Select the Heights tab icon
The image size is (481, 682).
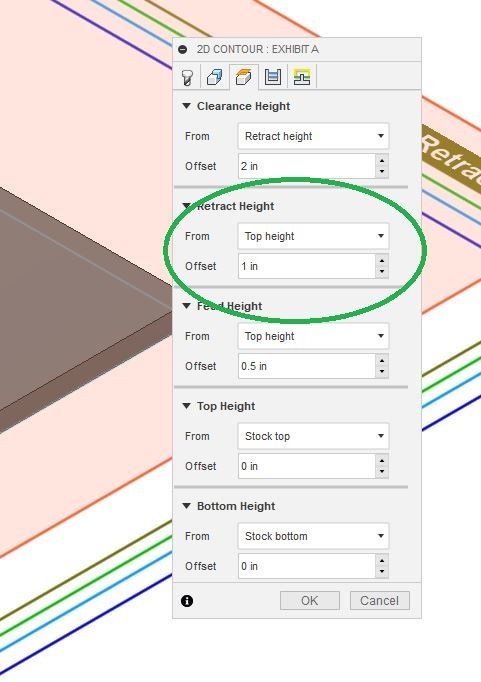pyautogui.click(x=244, y=78)
